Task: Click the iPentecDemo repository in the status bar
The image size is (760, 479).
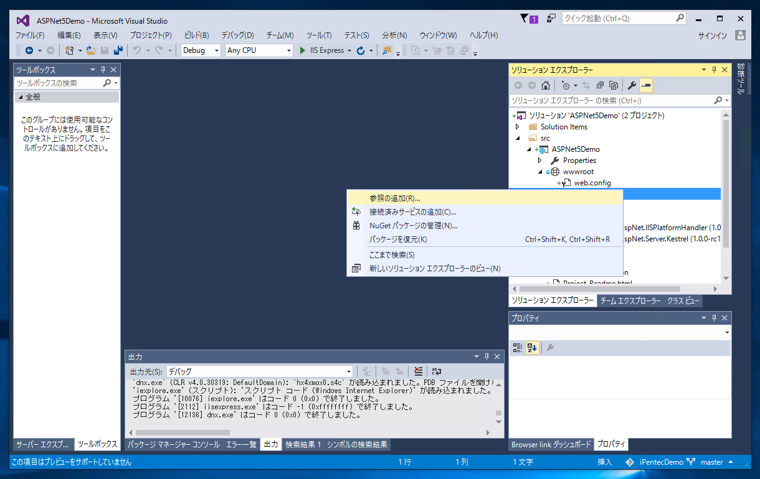Action: click(661, 462)
